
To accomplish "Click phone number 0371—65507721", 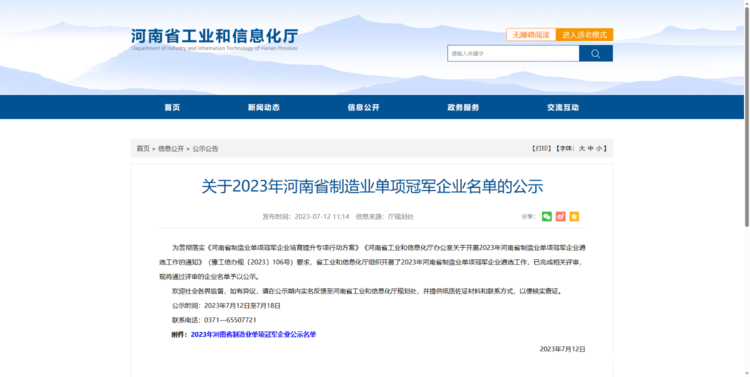I will coord(231,320).
